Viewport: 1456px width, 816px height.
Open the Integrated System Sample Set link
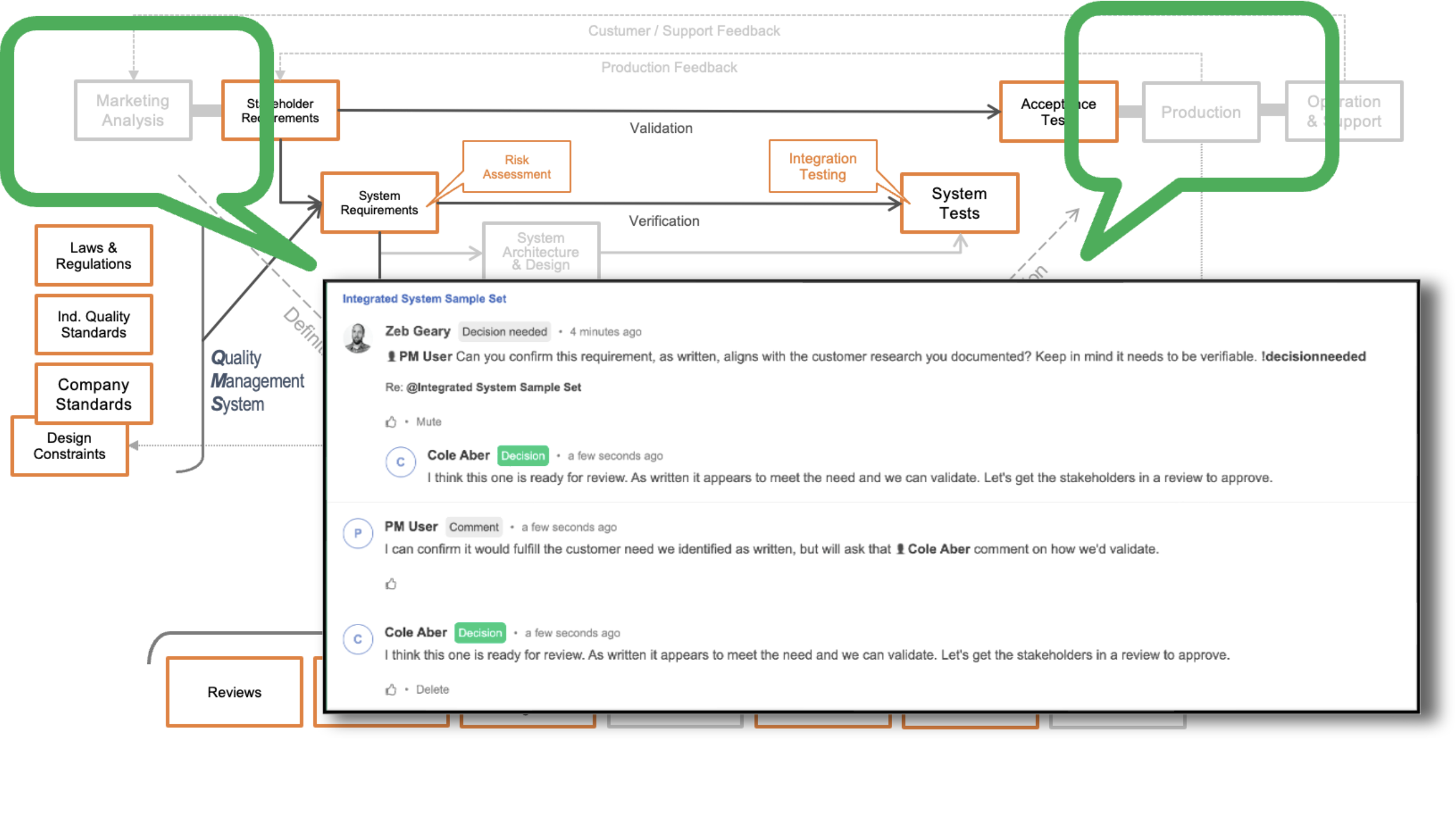coord(424,298)
